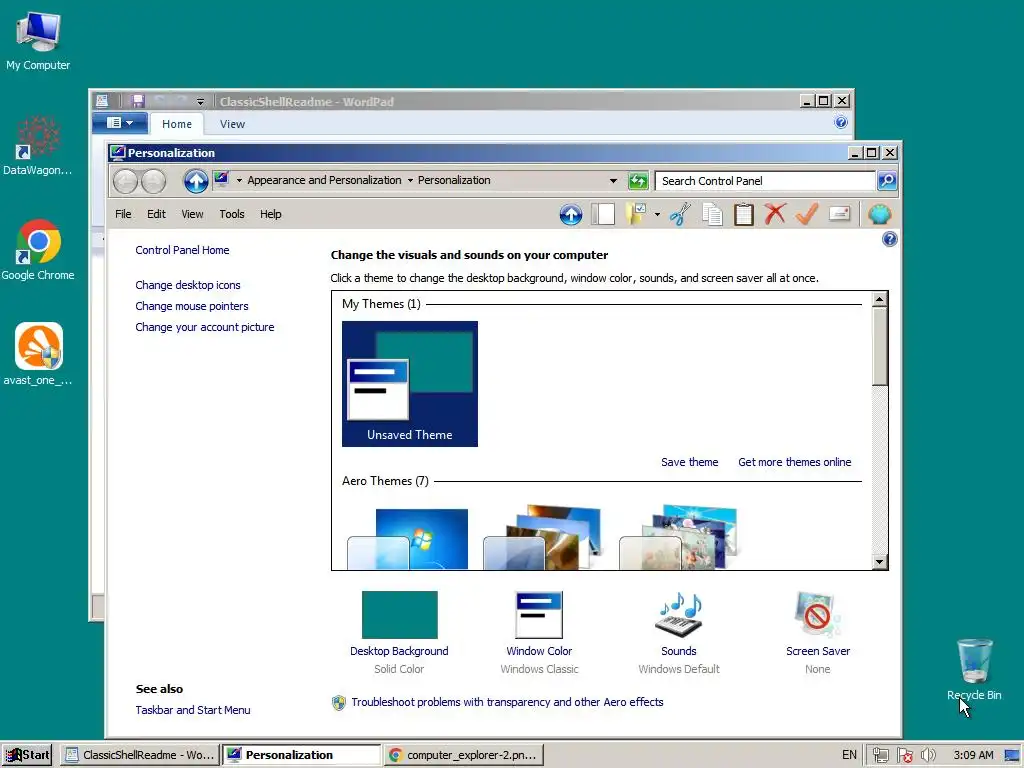Switch to ClassicShellReadme WordPad taskbar button

tap(140, 755)
